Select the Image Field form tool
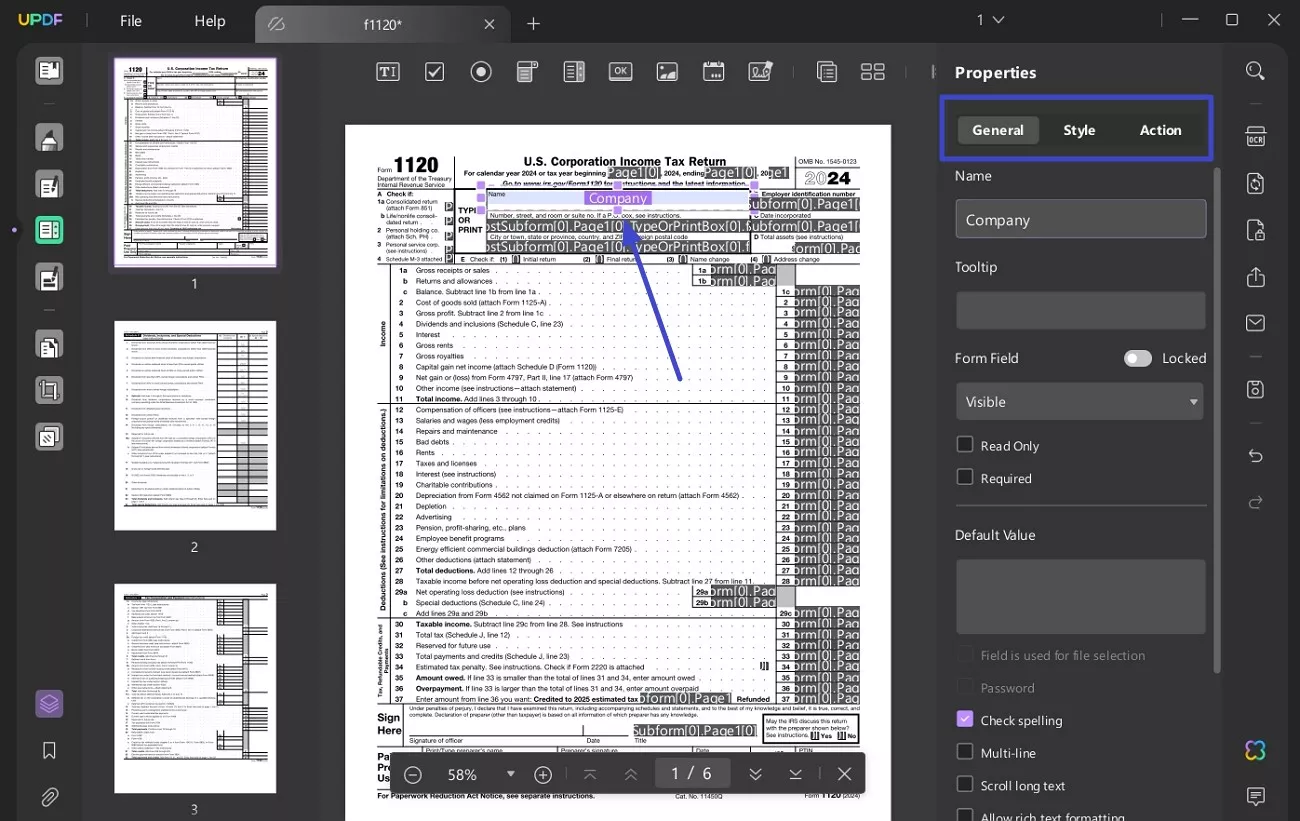The image size is (1300, 821). coord(667,71)
